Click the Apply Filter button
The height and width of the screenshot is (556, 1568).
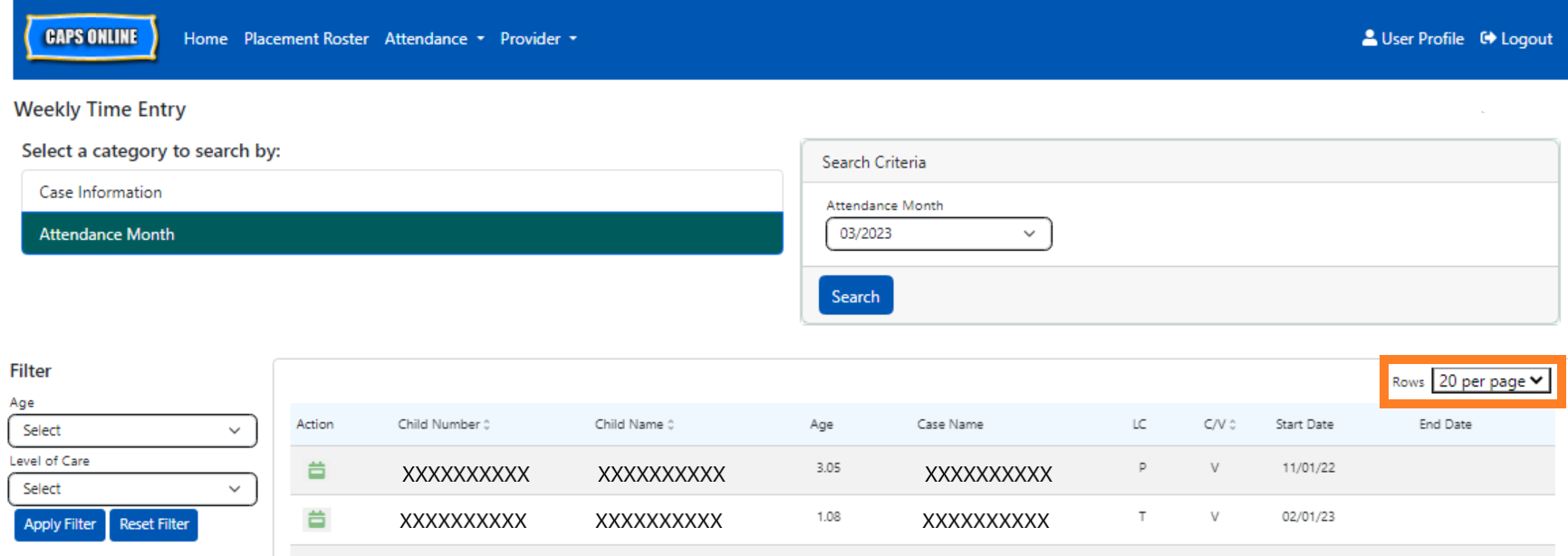(60, 524)
